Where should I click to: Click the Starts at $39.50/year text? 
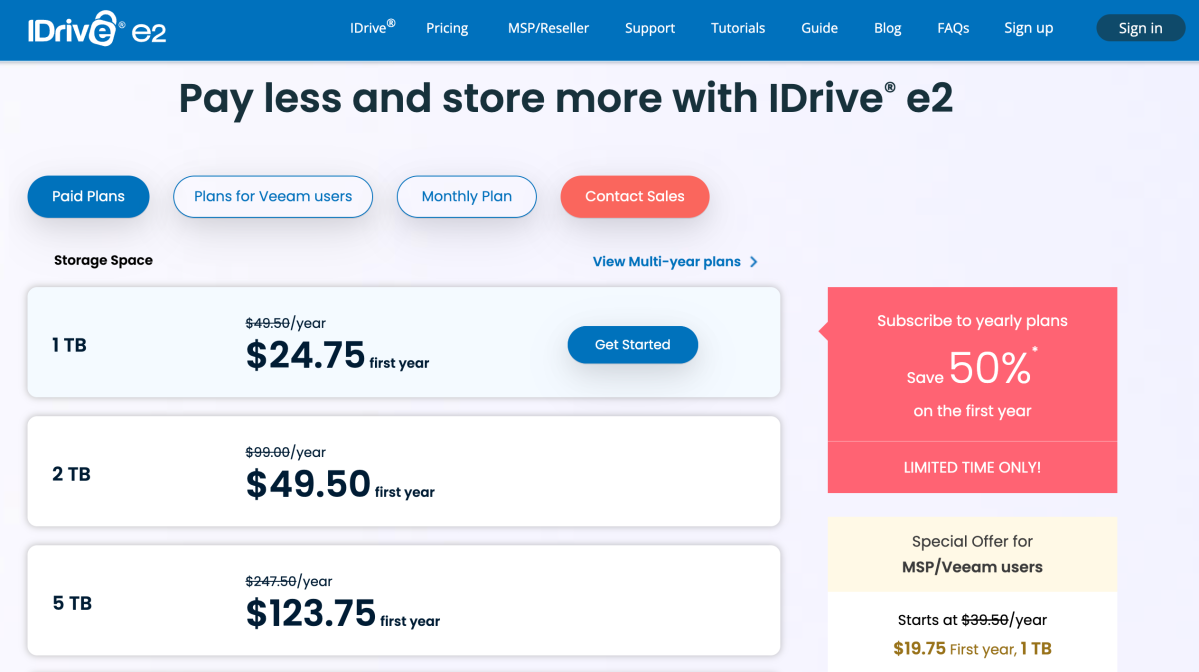click(x=972, y=620)
